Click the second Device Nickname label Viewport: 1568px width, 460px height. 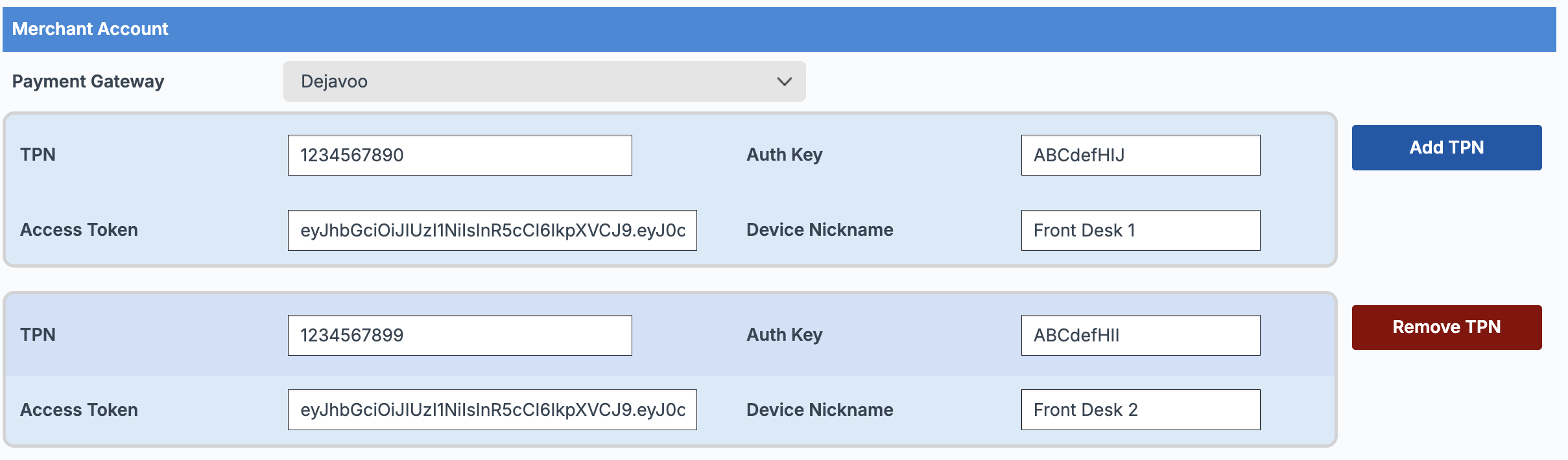coord(820,410)
